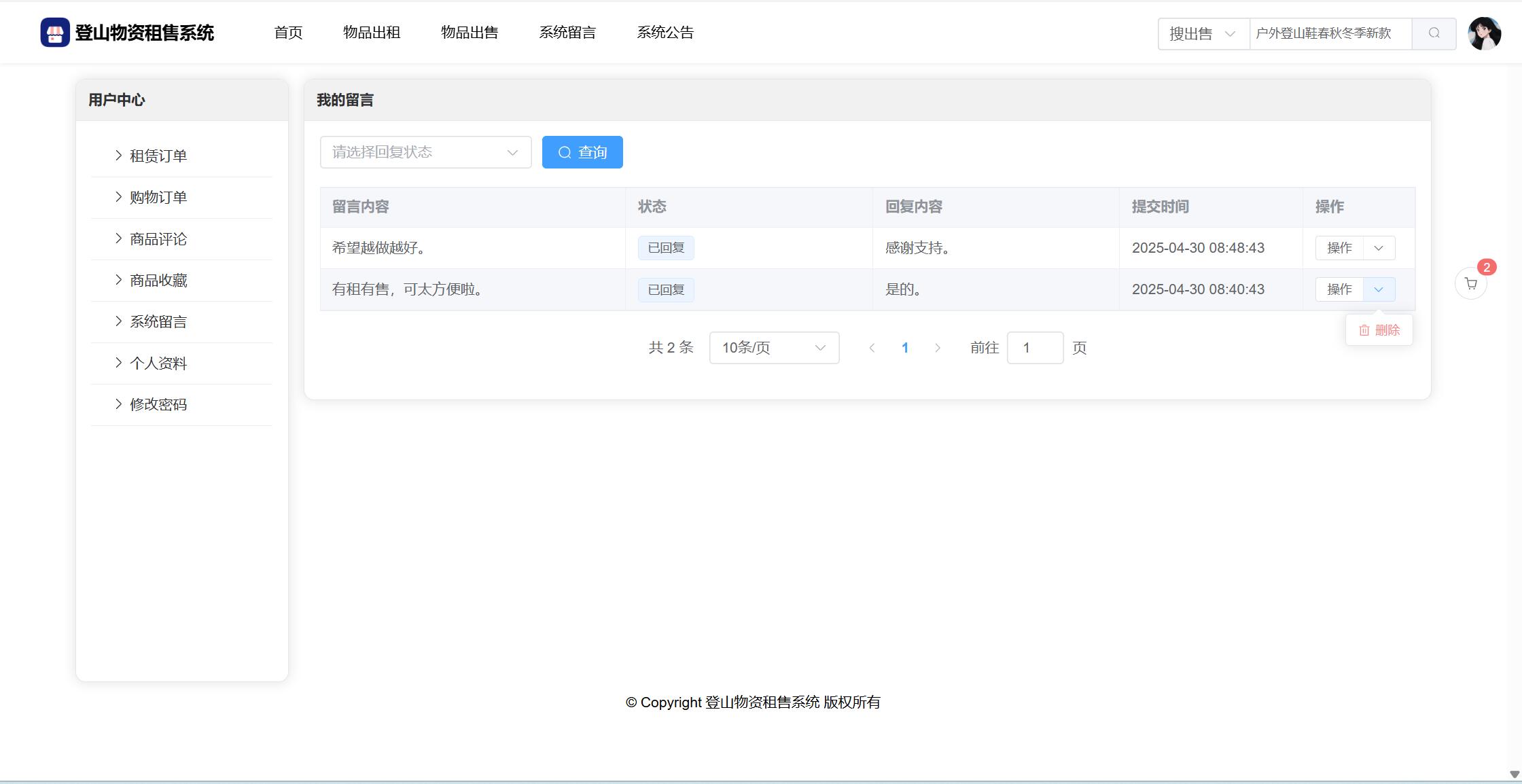Image resolution: width=1522 pixels, height=784 pixels.
Task: Click the store logo icon
Action: tap(55, 33)
